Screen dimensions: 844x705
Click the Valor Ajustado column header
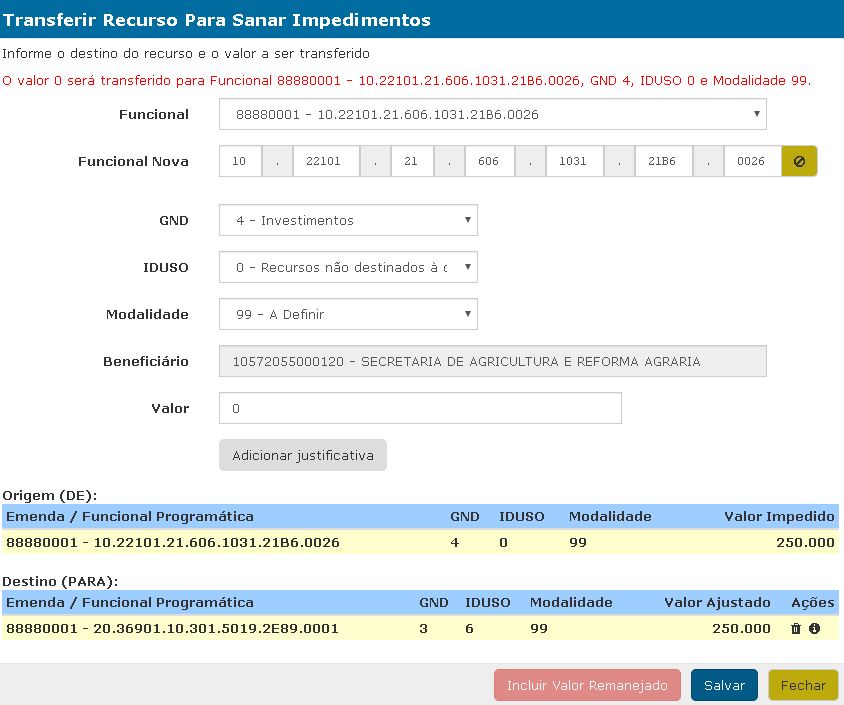tap(717, 603)
